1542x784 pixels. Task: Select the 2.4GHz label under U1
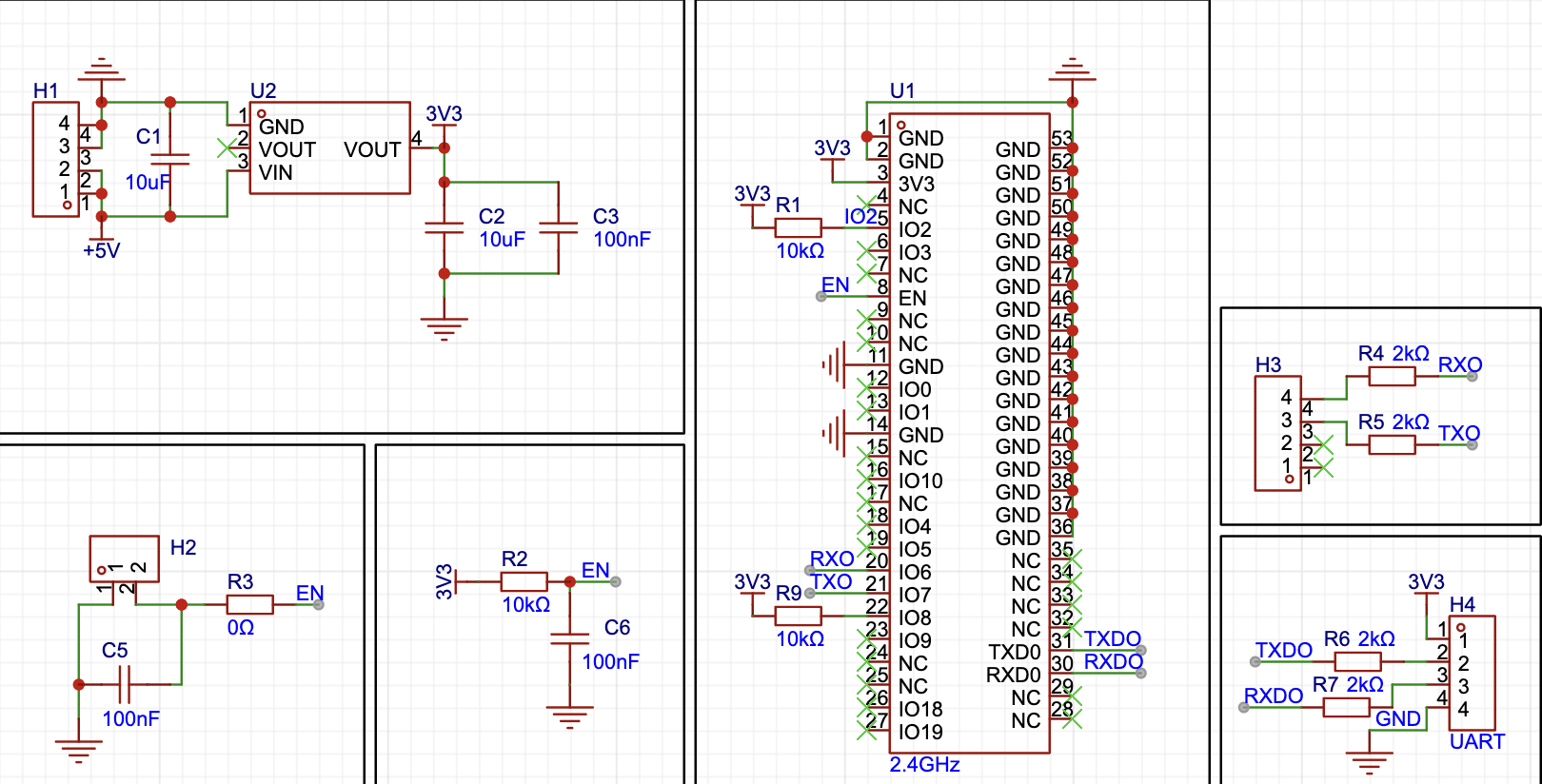coord(924,765)
